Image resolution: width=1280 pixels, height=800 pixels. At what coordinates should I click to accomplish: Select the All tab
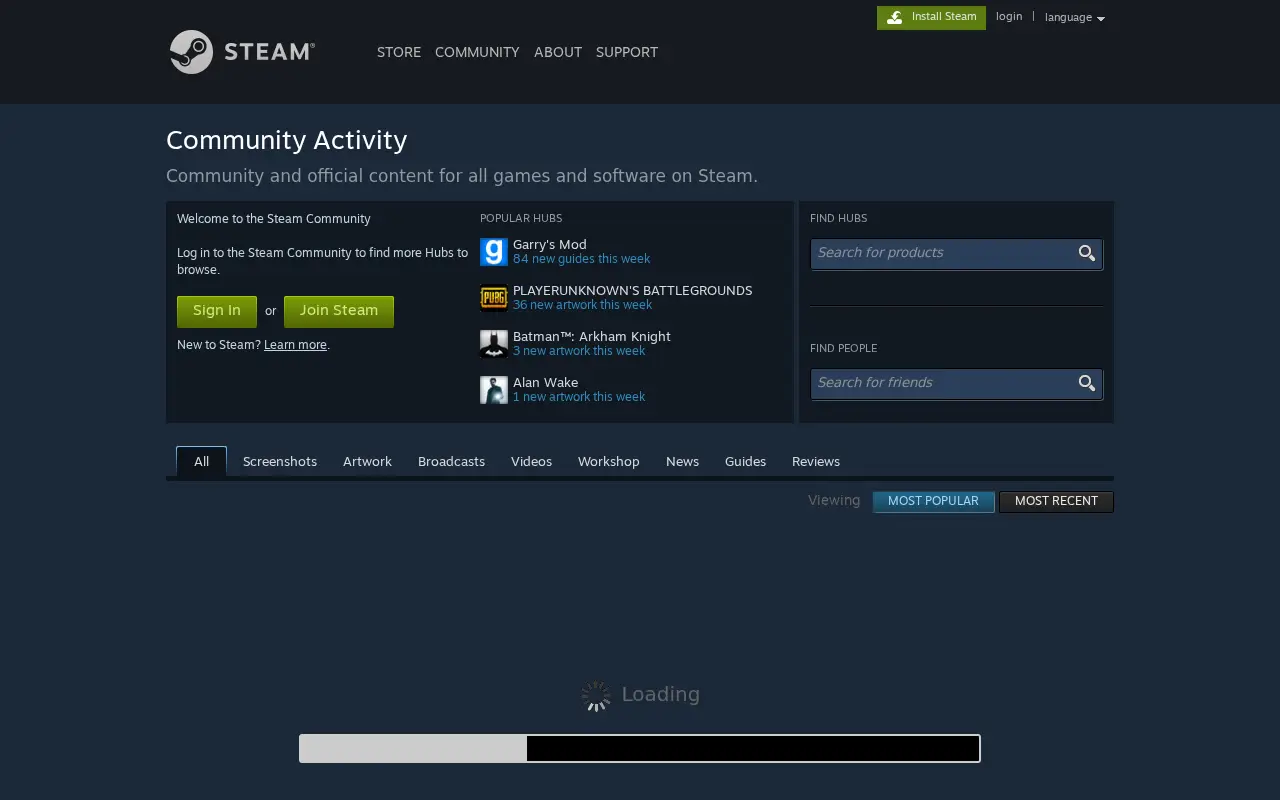[x=202, y=461]
